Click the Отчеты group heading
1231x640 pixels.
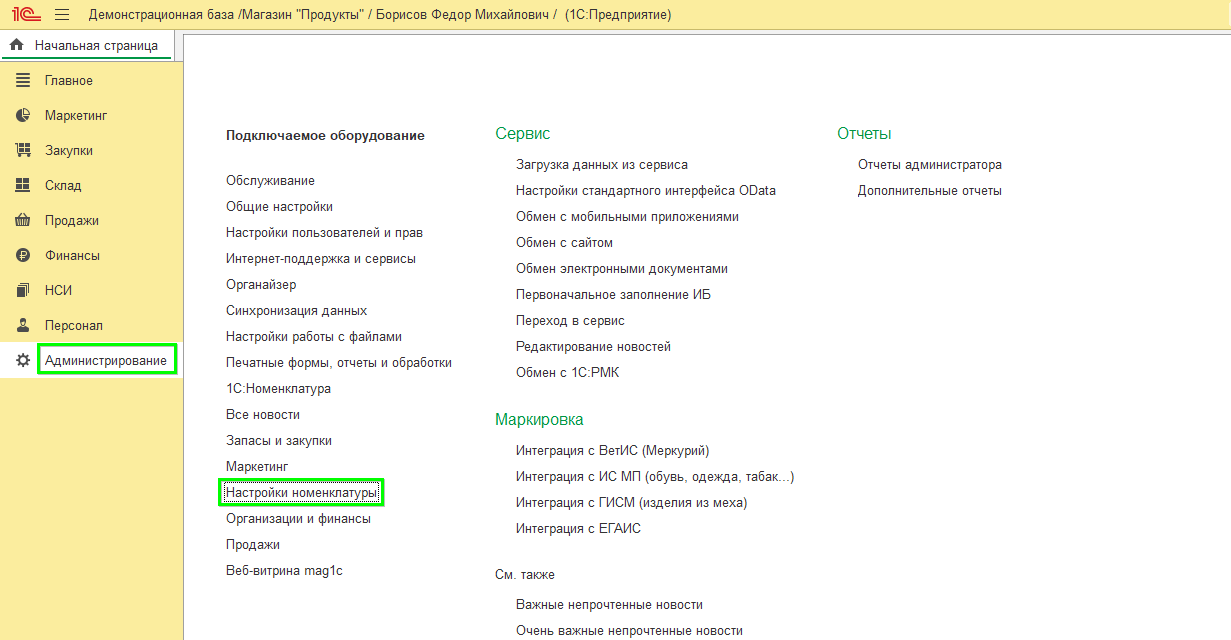point(864,133)
